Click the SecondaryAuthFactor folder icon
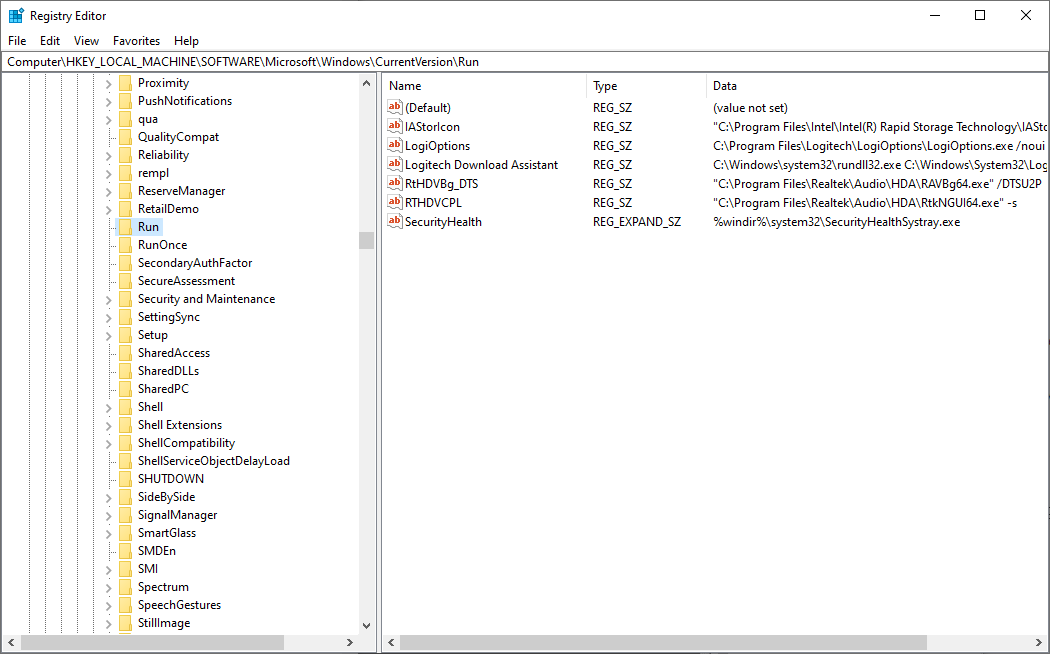 coord(125,263)
